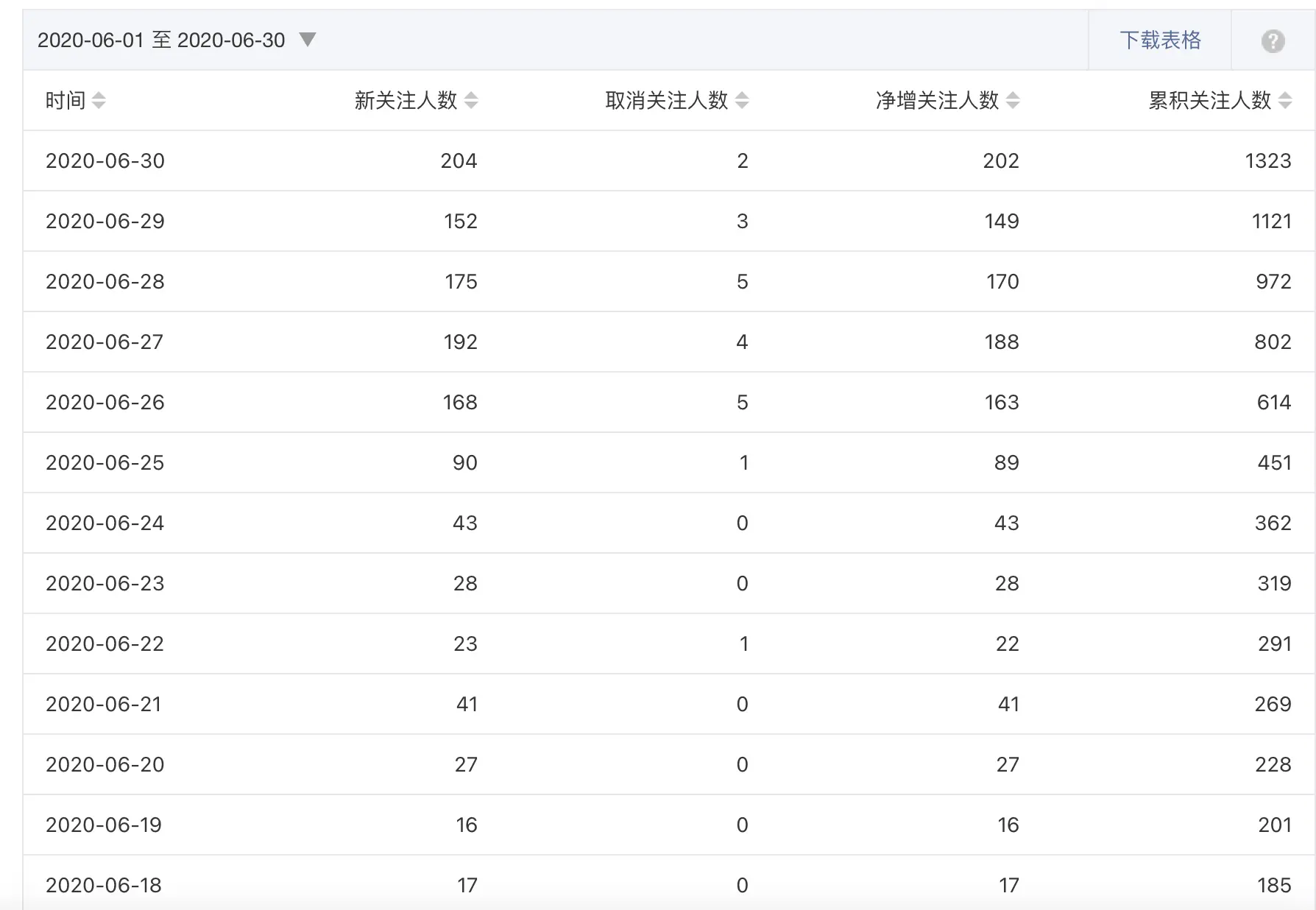Viewport: 1316px width, 910px height.
Task: Select the 2020-06-25 row date
Action: pos(105,463)
